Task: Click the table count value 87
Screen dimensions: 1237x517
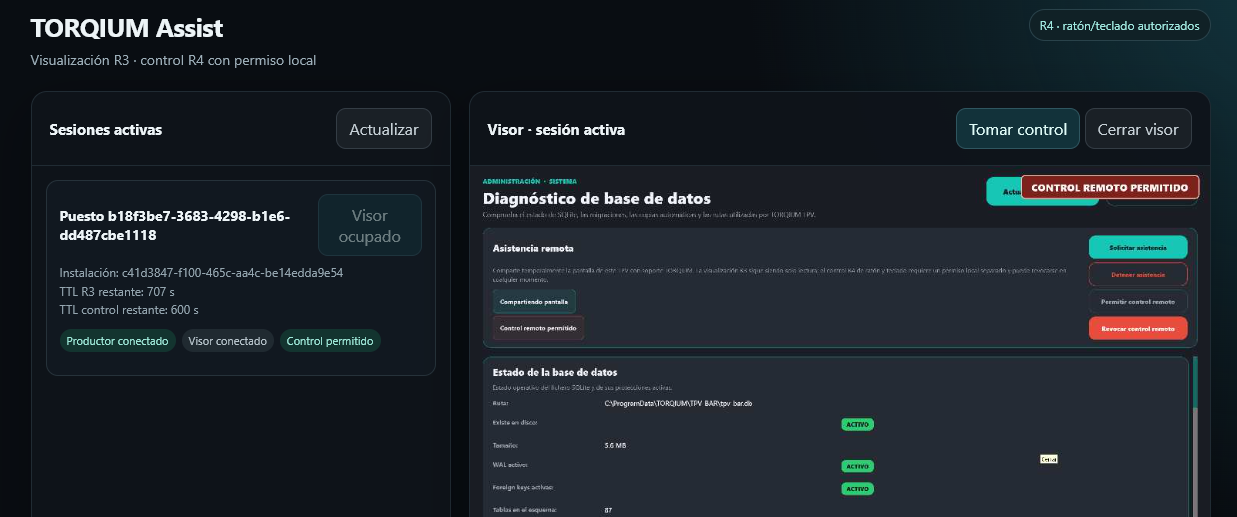Action: click(608, 510)
